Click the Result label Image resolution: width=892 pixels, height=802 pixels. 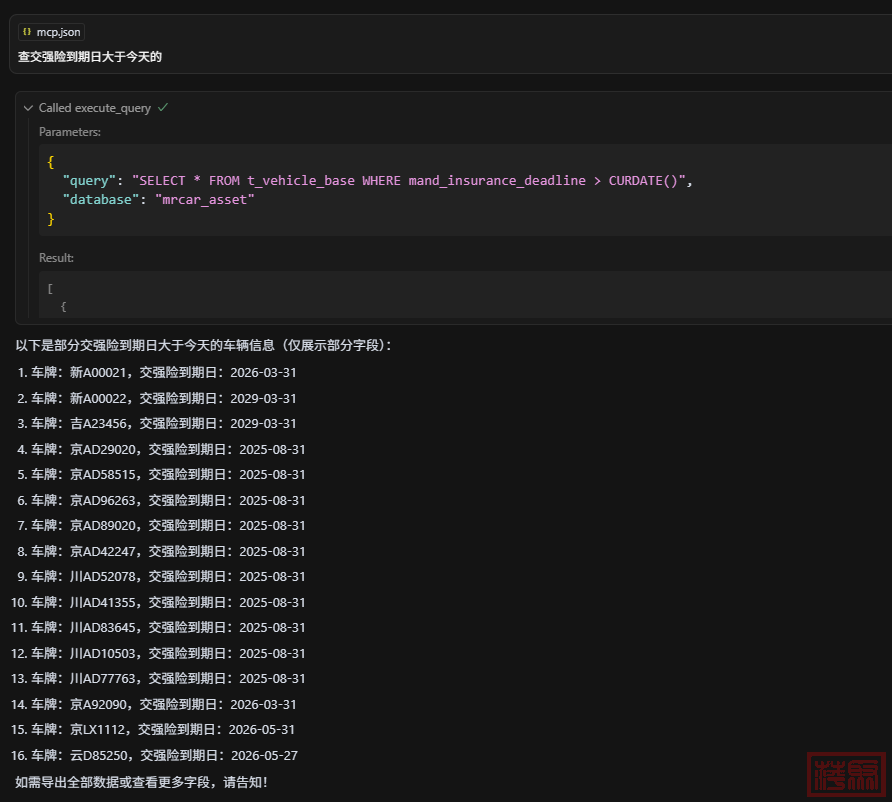[x=56, y=258]
